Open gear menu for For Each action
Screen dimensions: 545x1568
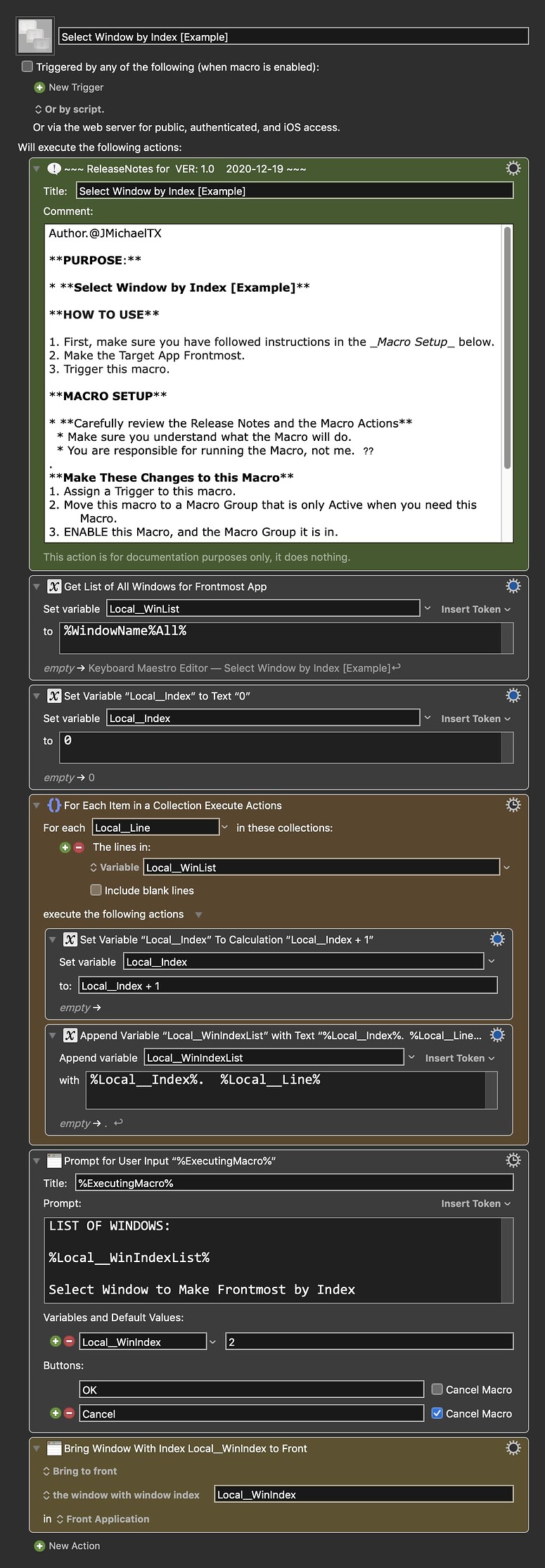513,805
